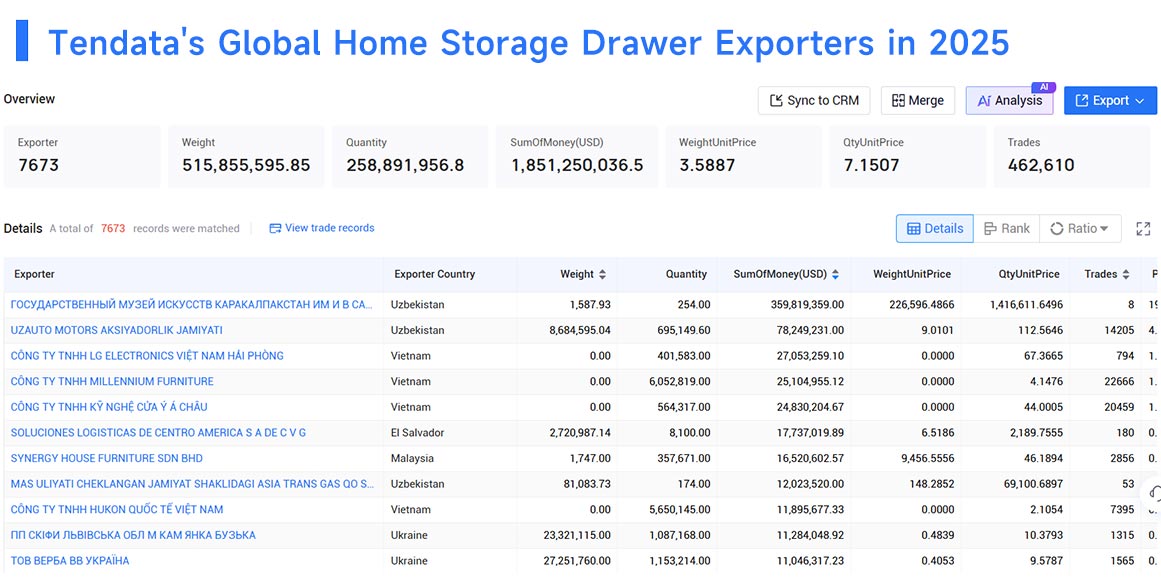Click SumOfMoney(USD) overview card 1,851,250,036.5
This screenshot has width=1161, height=582.
[576, 156]
